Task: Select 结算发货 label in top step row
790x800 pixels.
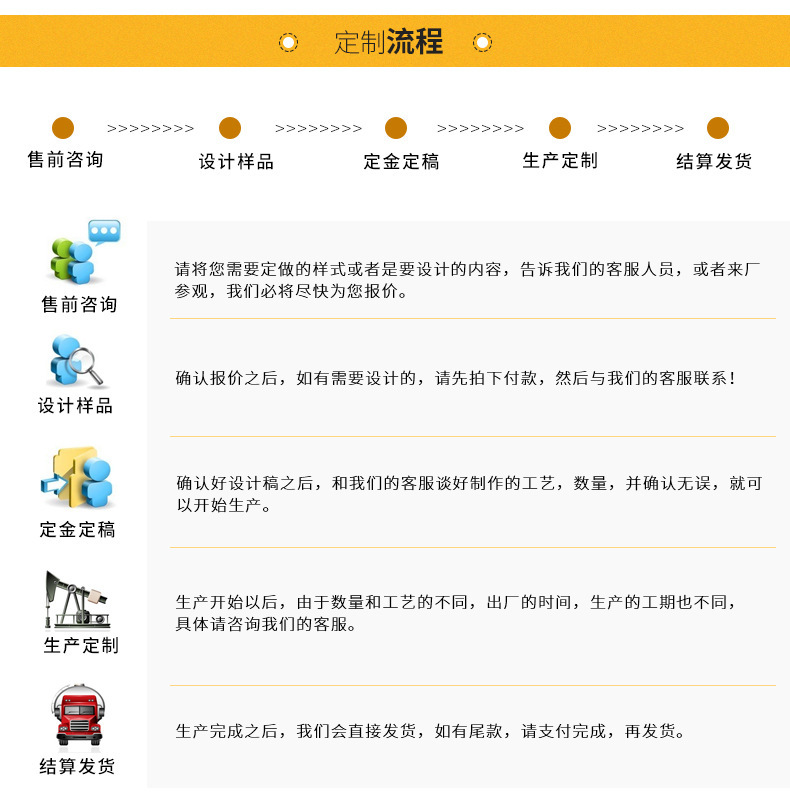Action: pyautogui.click(x=714, y=161)
